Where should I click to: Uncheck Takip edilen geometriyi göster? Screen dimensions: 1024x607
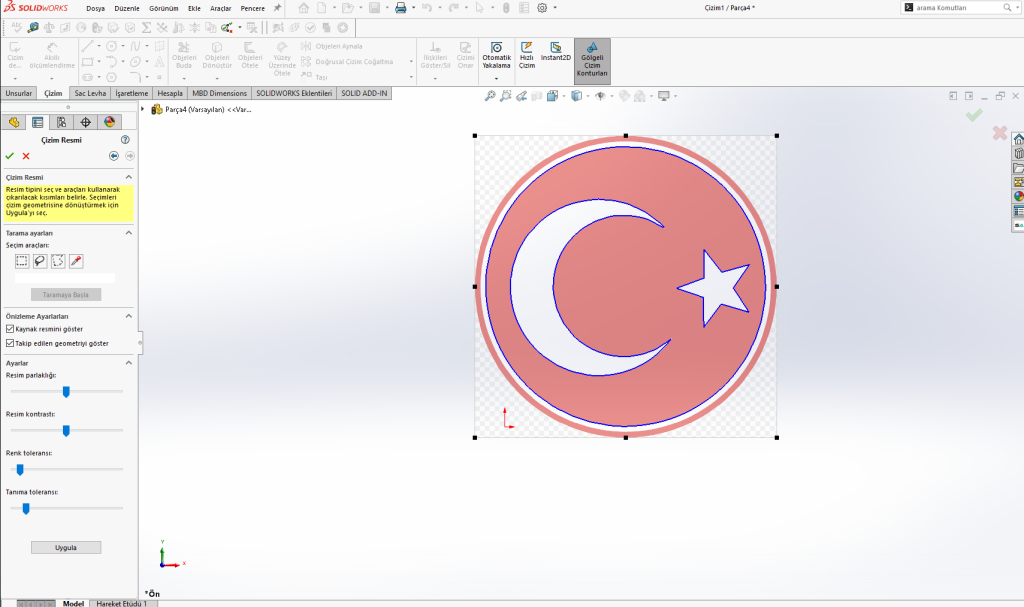tap(10, 343)
